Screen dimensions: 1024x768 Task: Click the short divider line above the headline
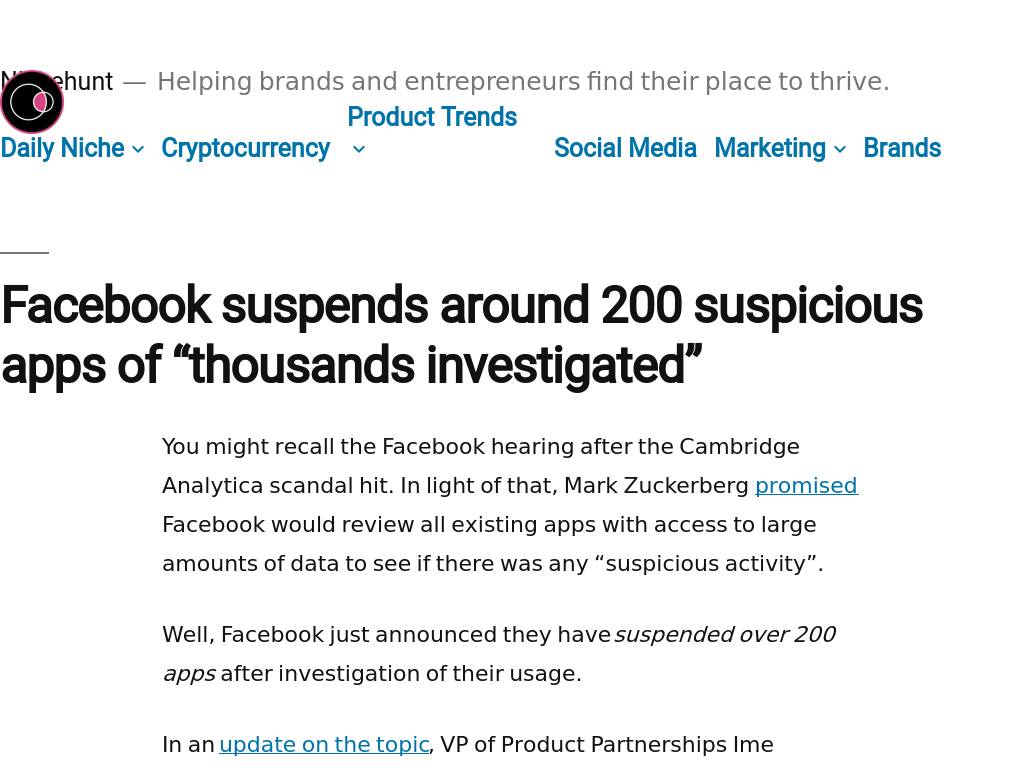coord(24,253)
